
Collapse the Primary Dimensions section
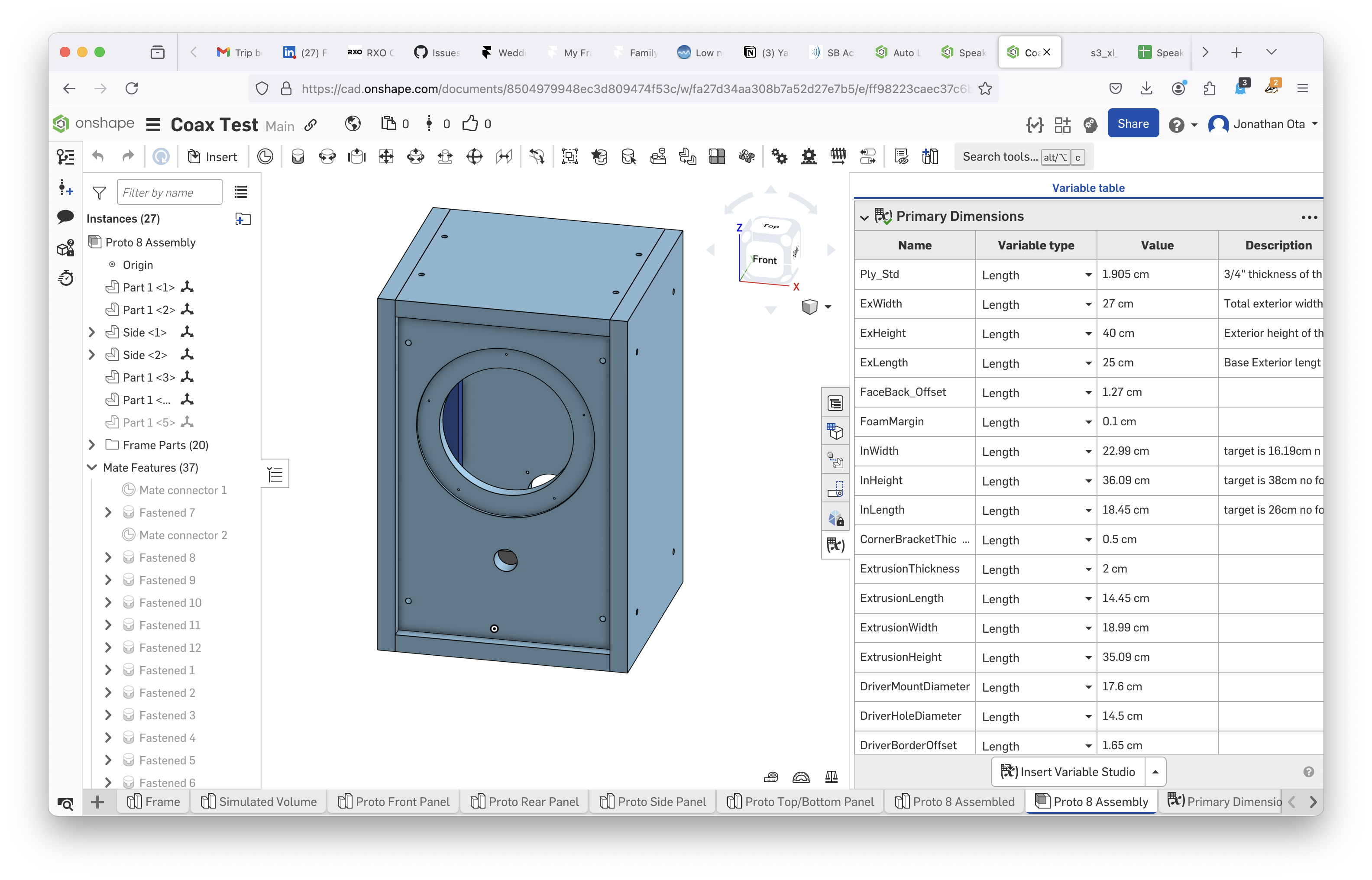point(864,217)
